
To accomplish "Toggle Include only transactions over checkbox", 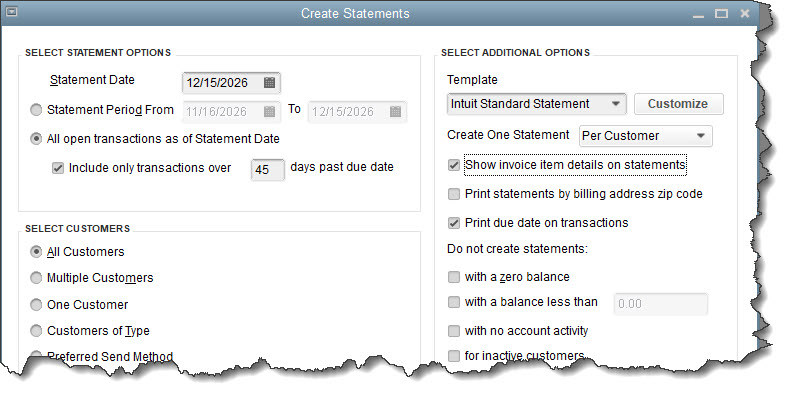I will coord(58,167).
